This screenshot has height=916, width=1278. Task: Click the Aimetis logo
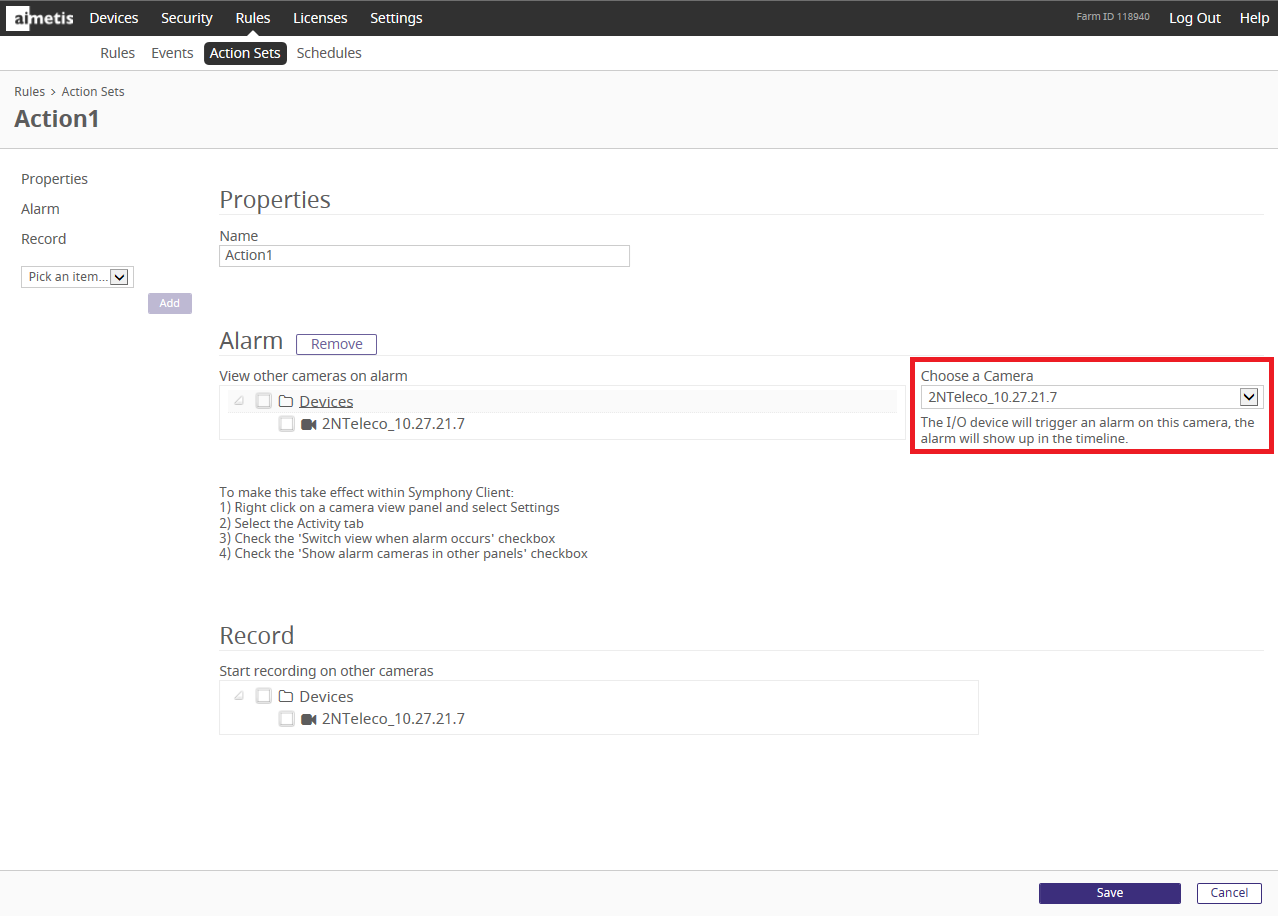click(46, 18)
